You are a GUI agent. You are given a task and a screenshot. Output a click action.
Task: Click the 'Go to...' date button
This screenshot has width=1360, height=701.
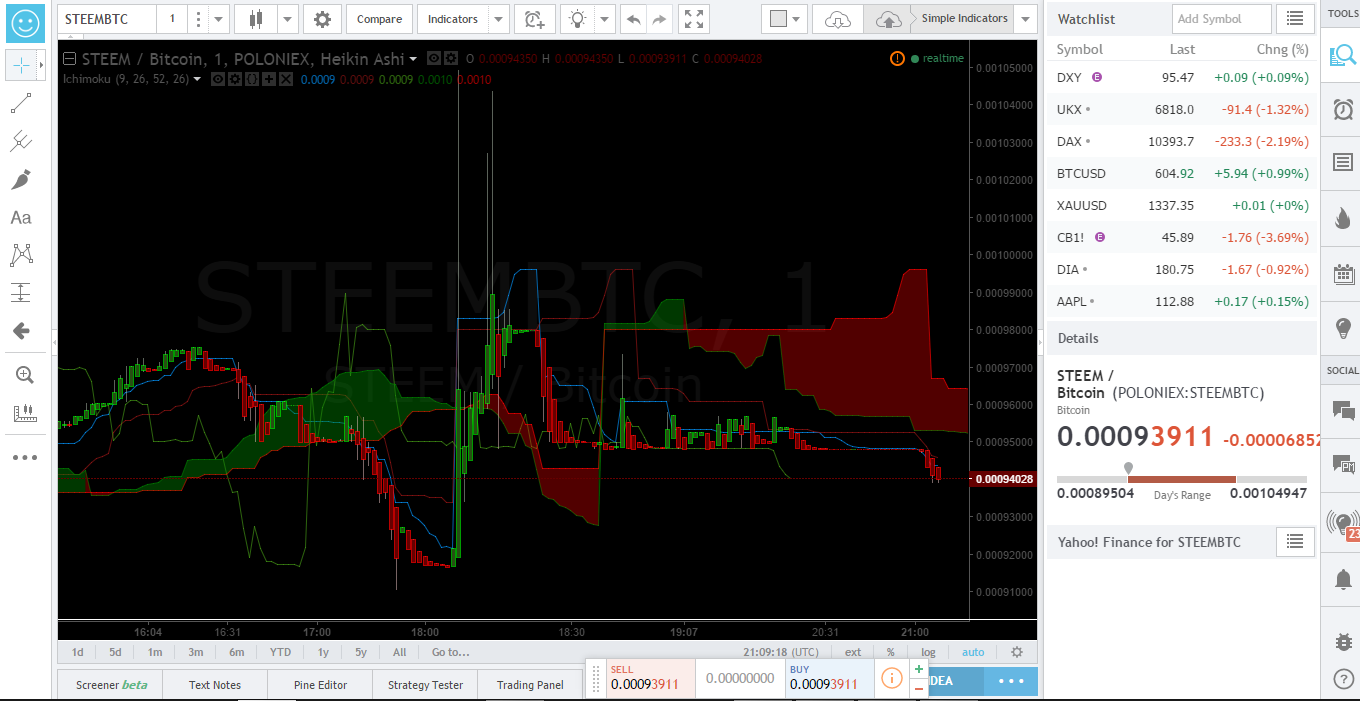(451, 652)
